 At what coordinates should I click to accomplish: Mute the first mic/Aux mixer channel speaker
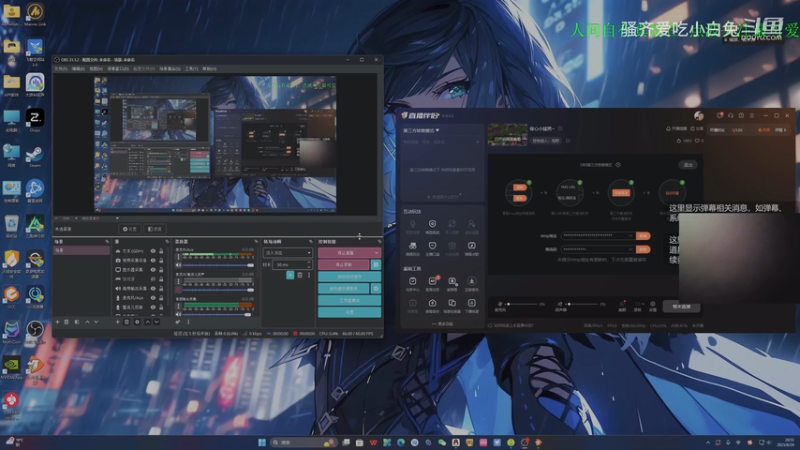[178, 265]
